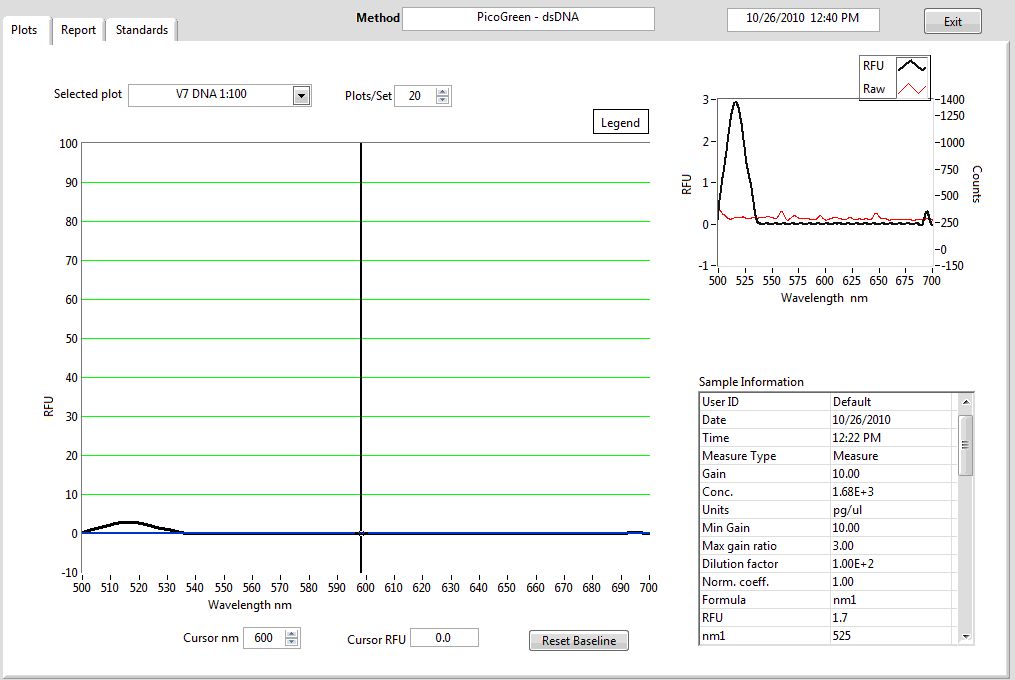Decrease Plots/Set with the down arrow
The width and height of the screenshot is (1015, 680).
click(x=442, y=100)
